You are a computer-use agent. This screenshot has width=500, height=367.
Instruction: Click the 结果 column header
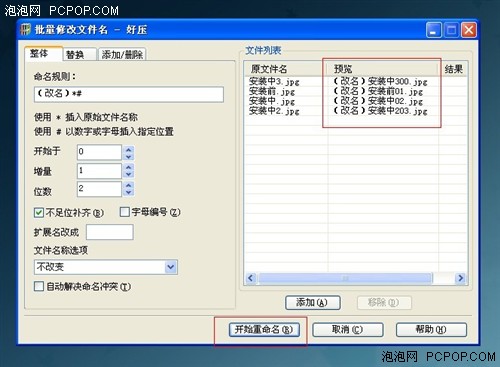tap(454, 69)
